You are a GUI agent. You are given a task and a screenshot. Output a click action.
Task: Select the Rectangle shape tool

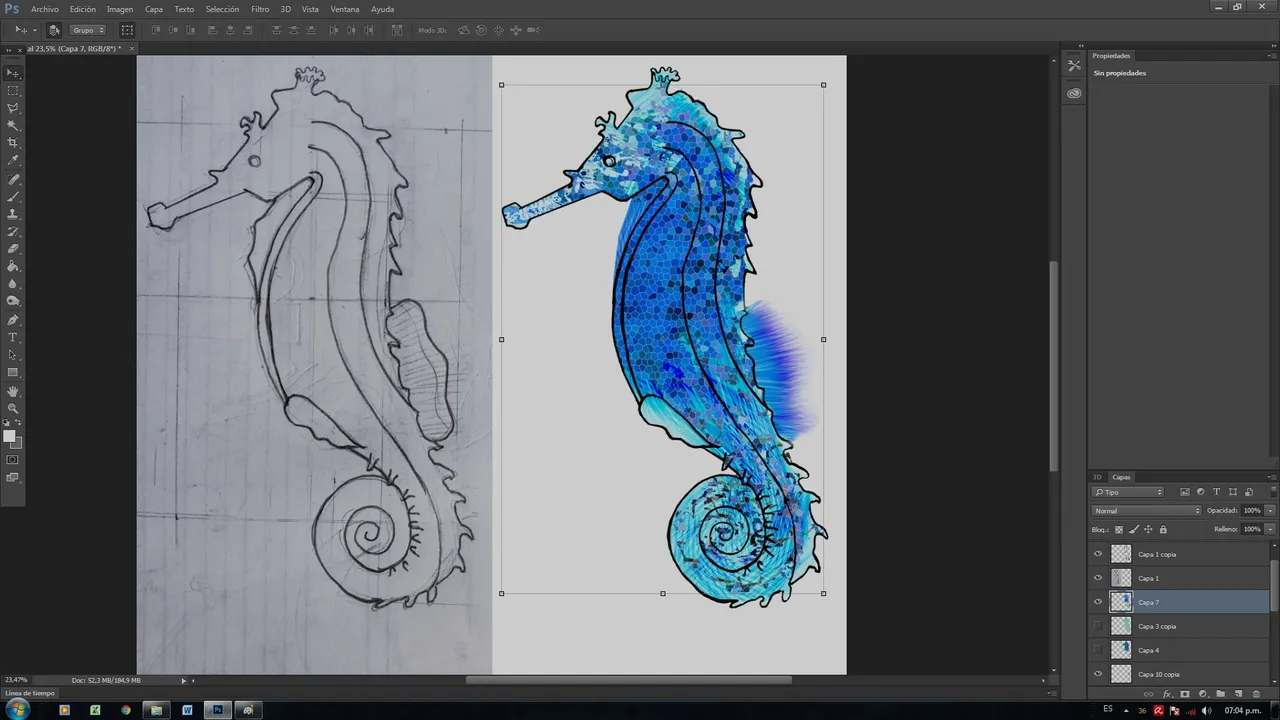pyautogui.click(x=13, y=373)
